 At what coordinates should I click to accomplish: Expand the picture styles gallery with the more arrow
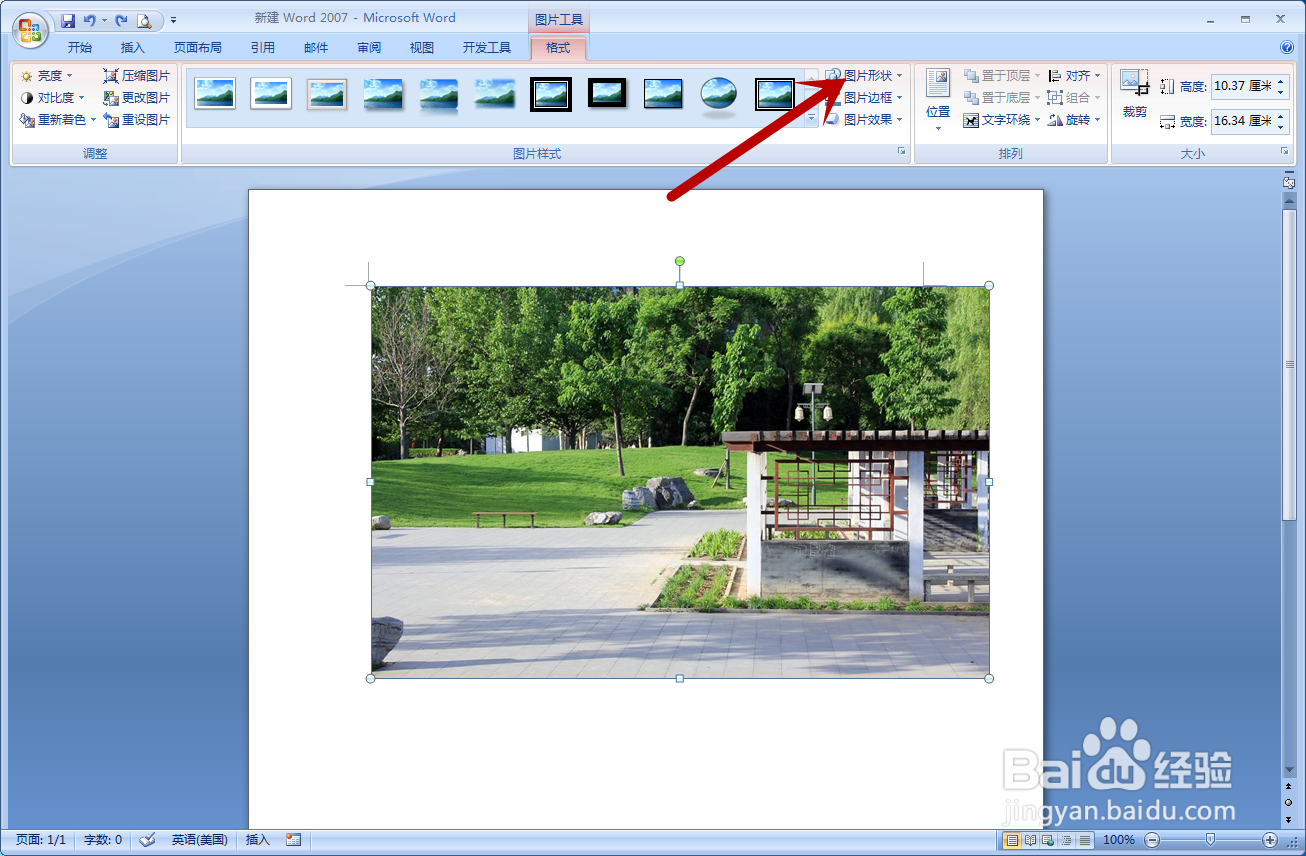(x=811, y=119)
